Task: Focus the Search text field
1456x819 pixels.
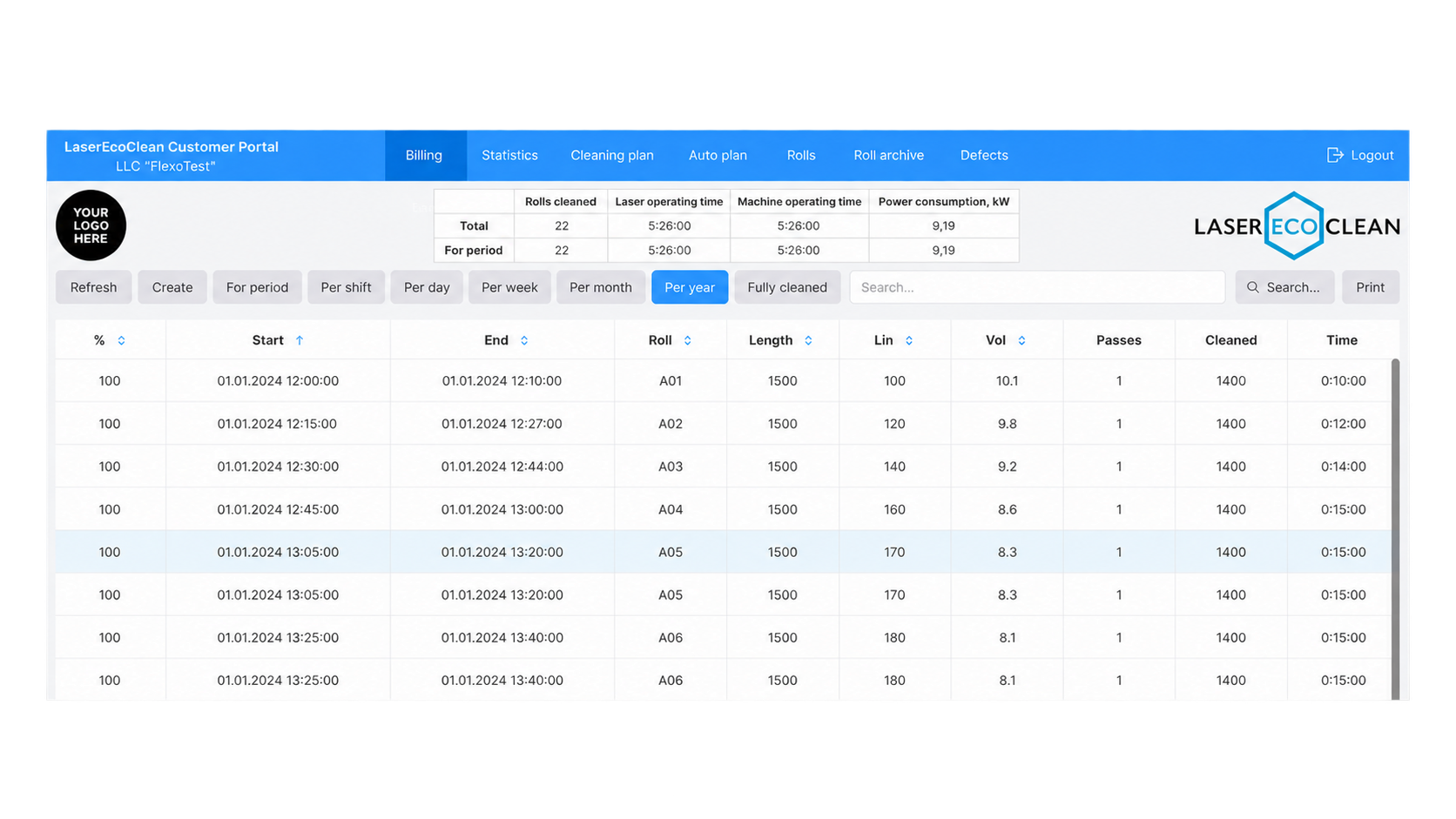Action: coord(1037,287)
